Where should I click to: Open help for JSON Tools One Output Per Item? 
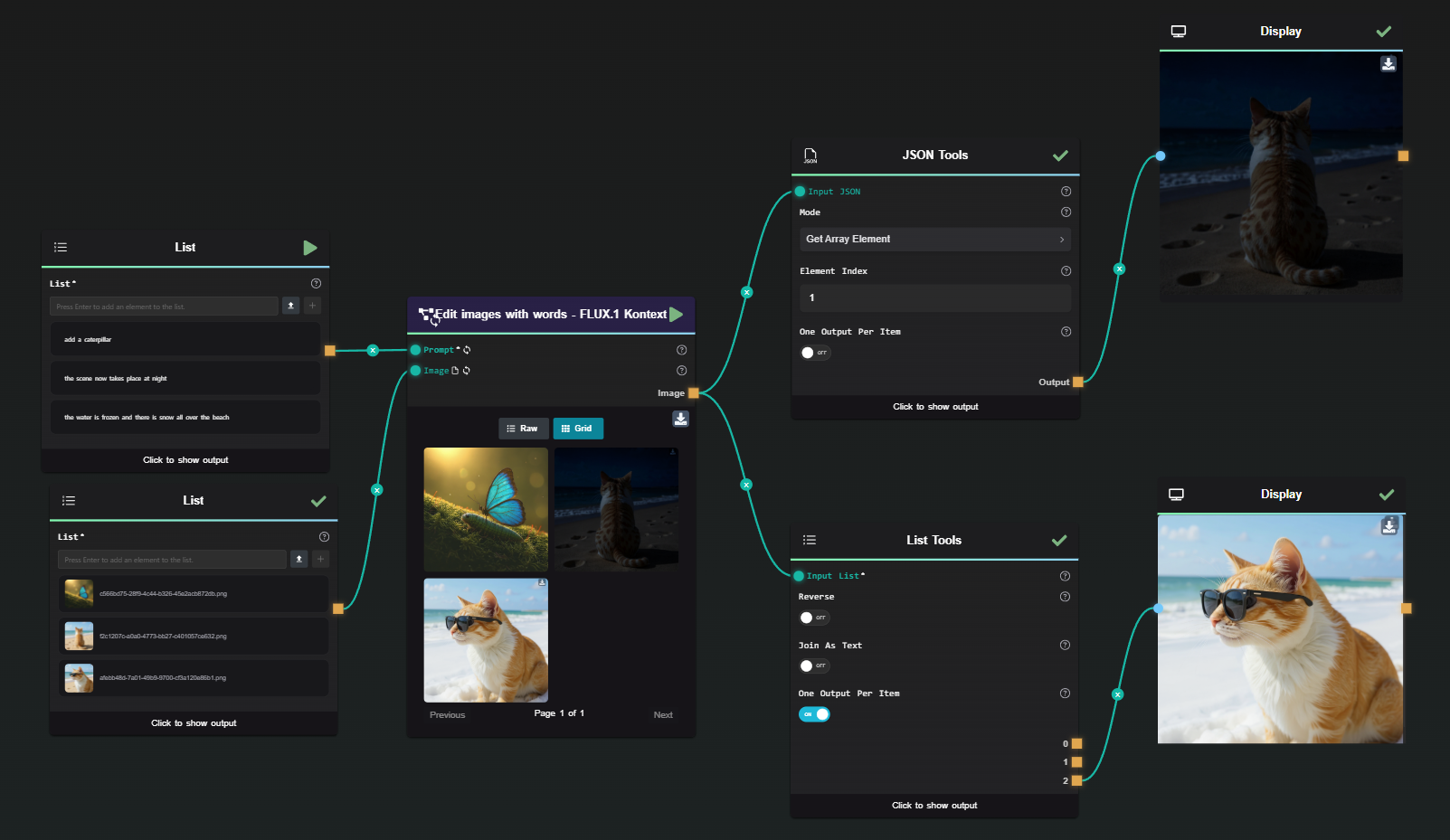click(x=1066, y=332)
